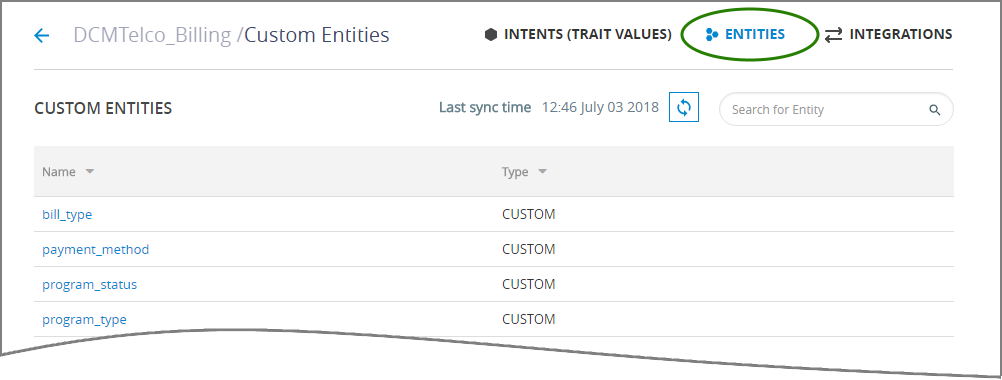1002x380 pixels.
Task: Open the payment_method entity
Action: coord(96,250)
